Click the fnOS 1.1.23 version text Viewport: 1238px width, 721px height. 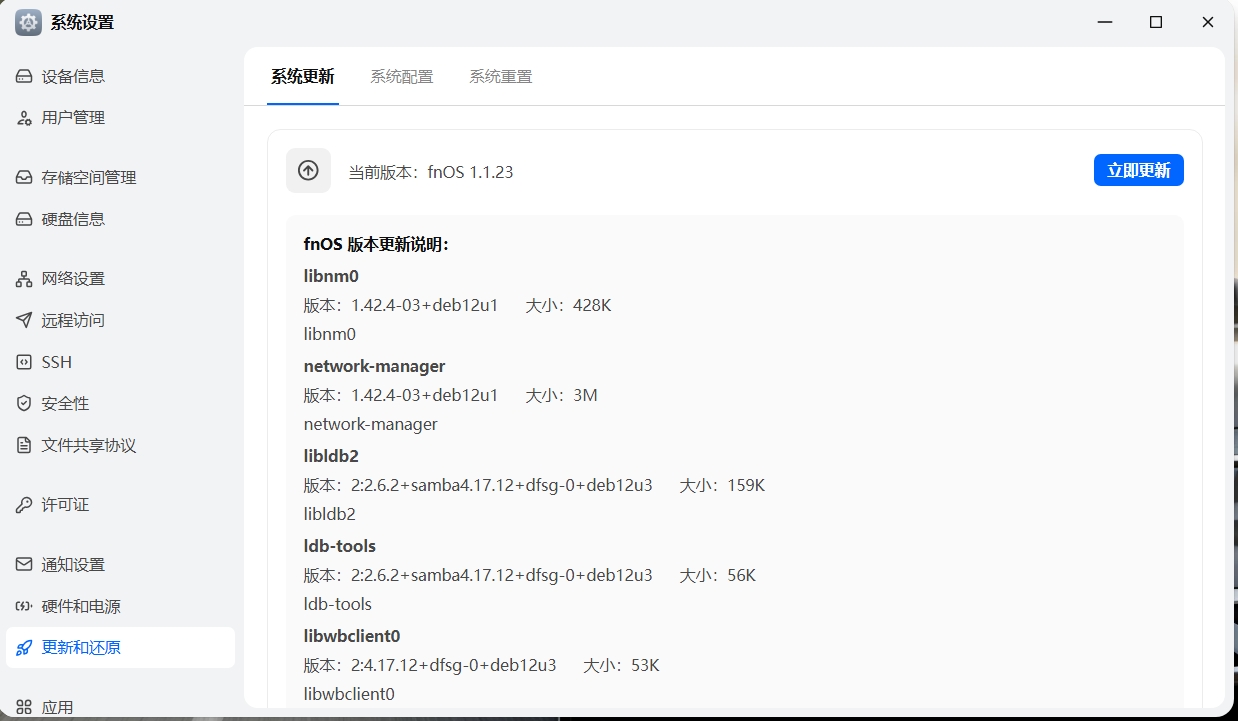471,171
